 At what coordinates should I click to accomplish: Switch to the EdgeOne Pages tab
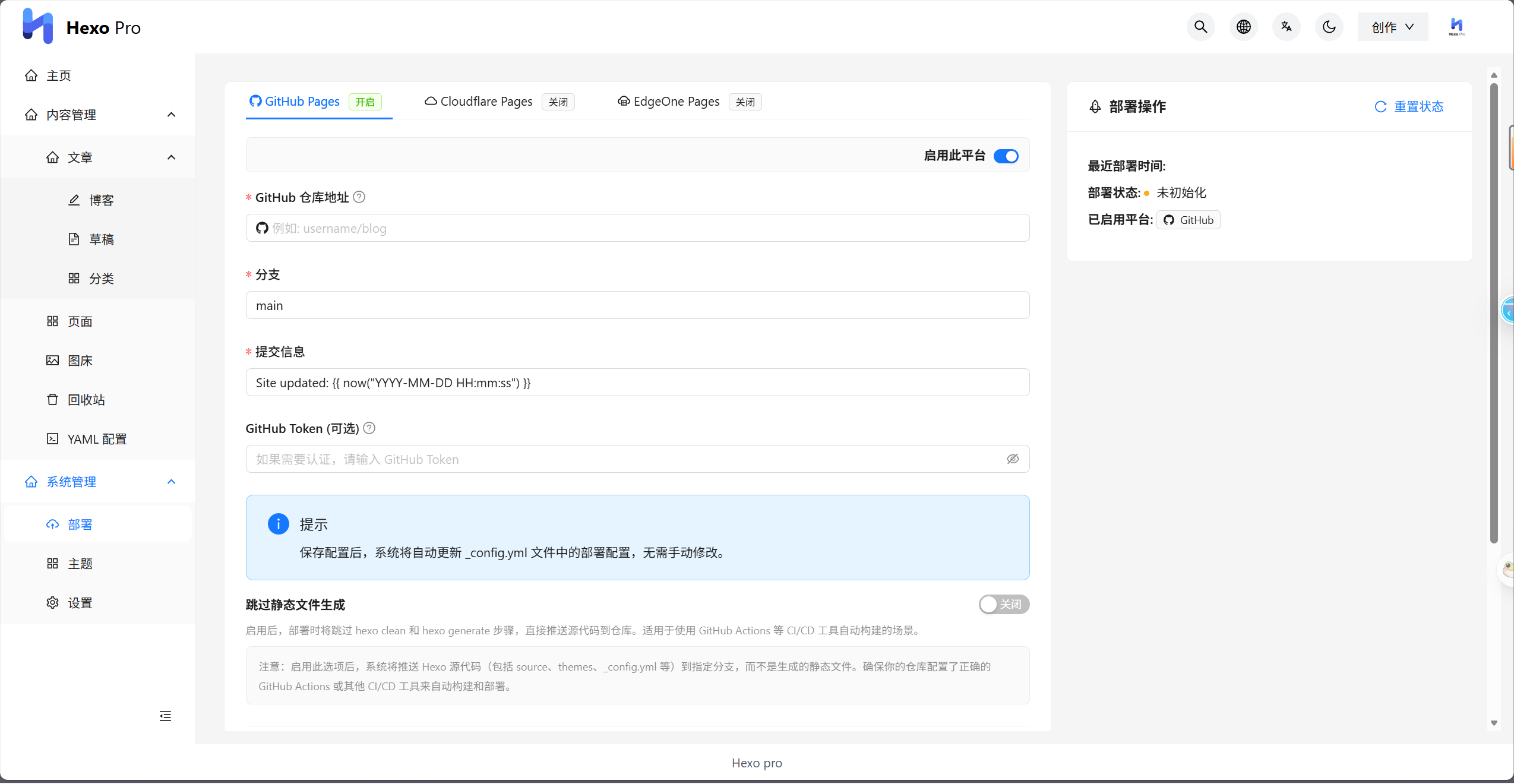point(689,102)
